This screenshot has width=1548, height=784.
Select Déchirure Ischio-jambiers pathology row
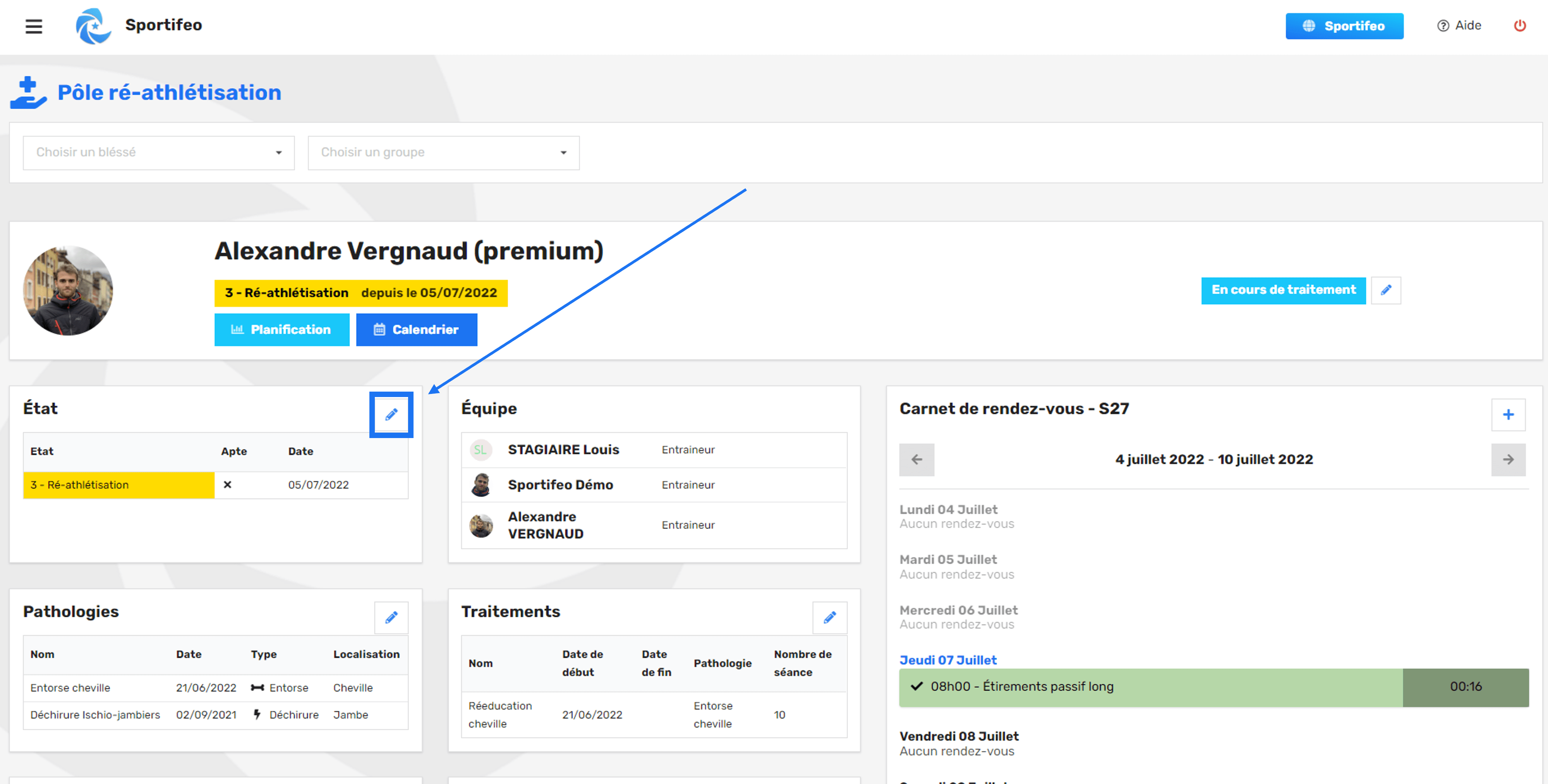click(215, 715)
